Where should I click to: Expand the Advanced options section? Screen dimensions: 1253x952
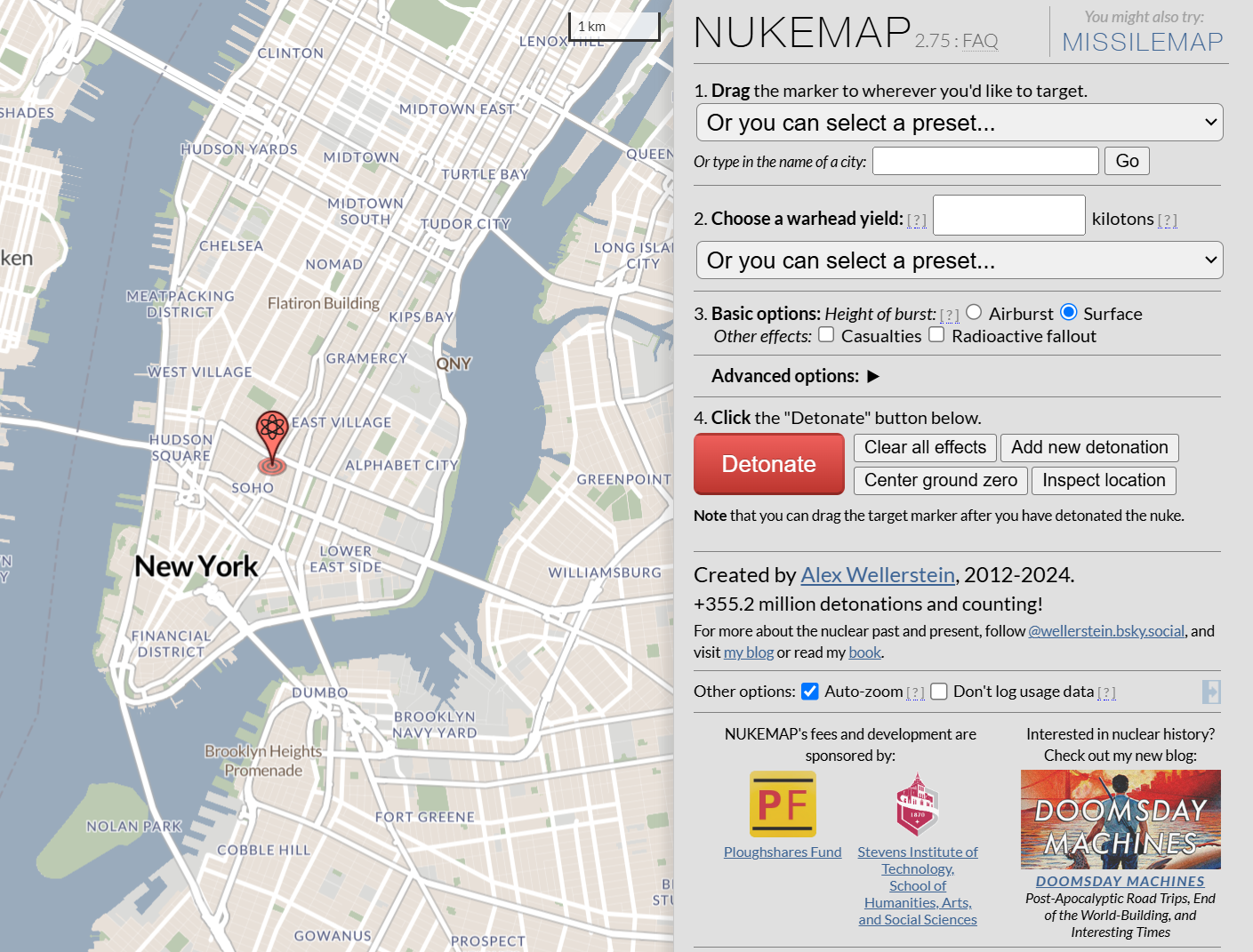click(x=795, y=376)
